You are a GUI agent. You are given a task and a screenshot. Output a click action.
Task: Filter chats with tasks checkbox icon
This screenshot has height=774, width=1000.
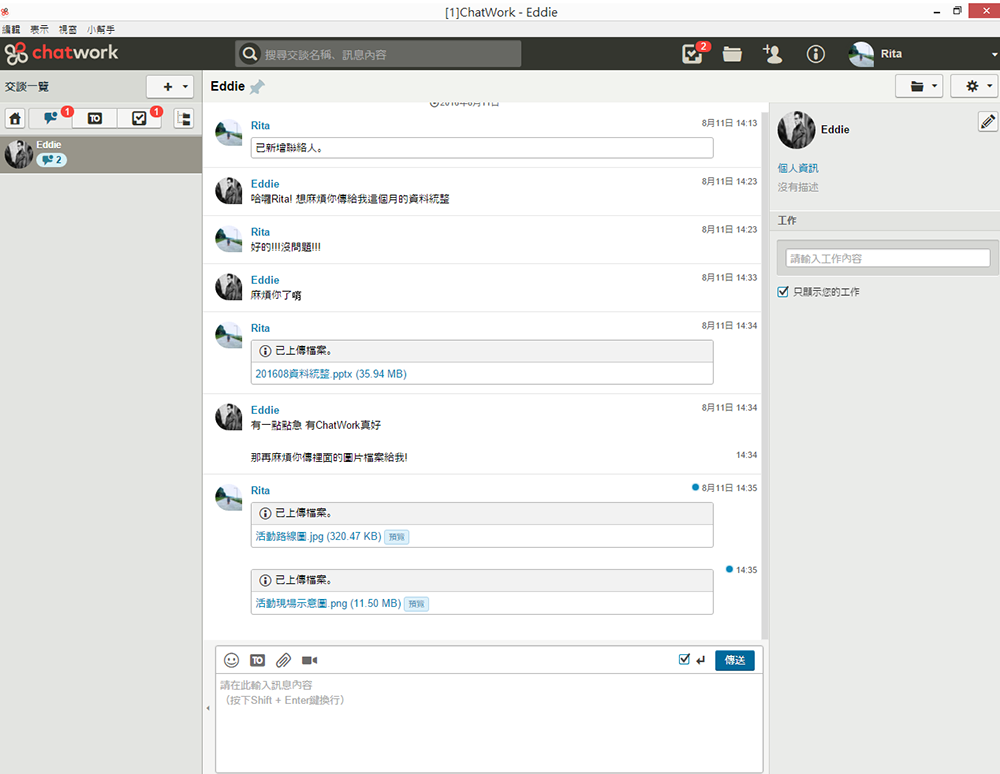click(139, 119)
